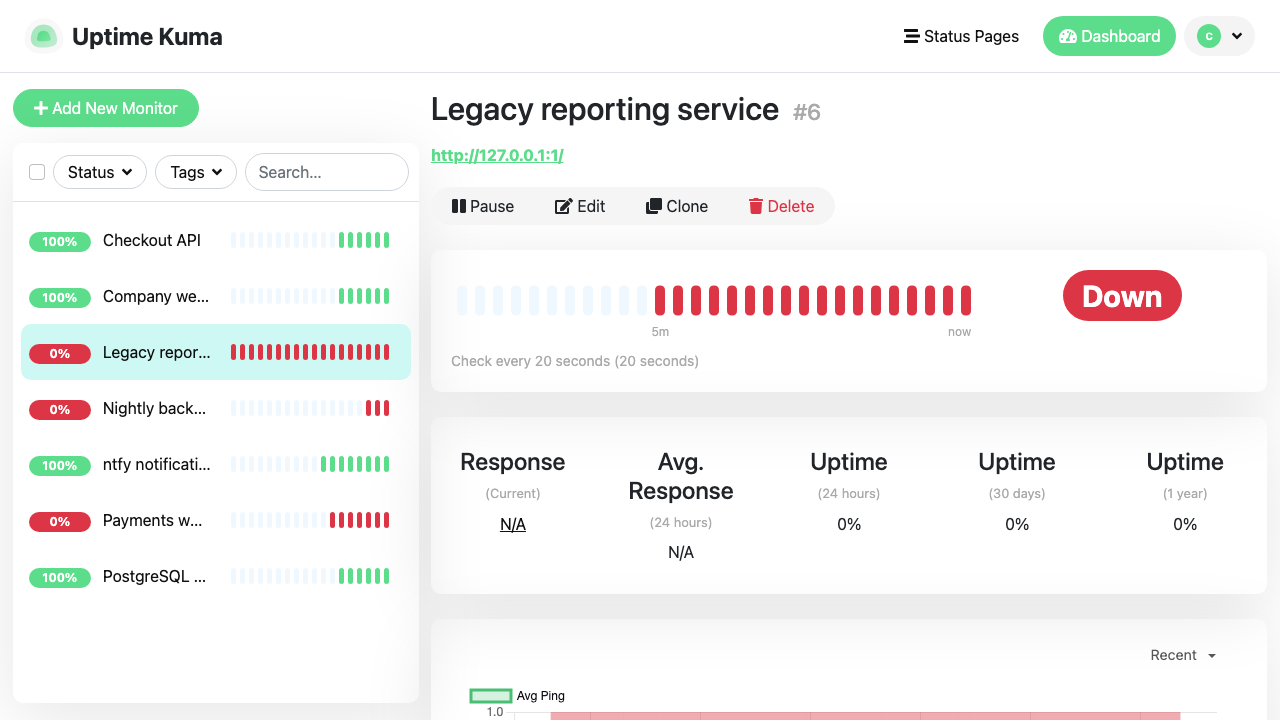Expand the profile dropdown chevron

(1237, 36)
